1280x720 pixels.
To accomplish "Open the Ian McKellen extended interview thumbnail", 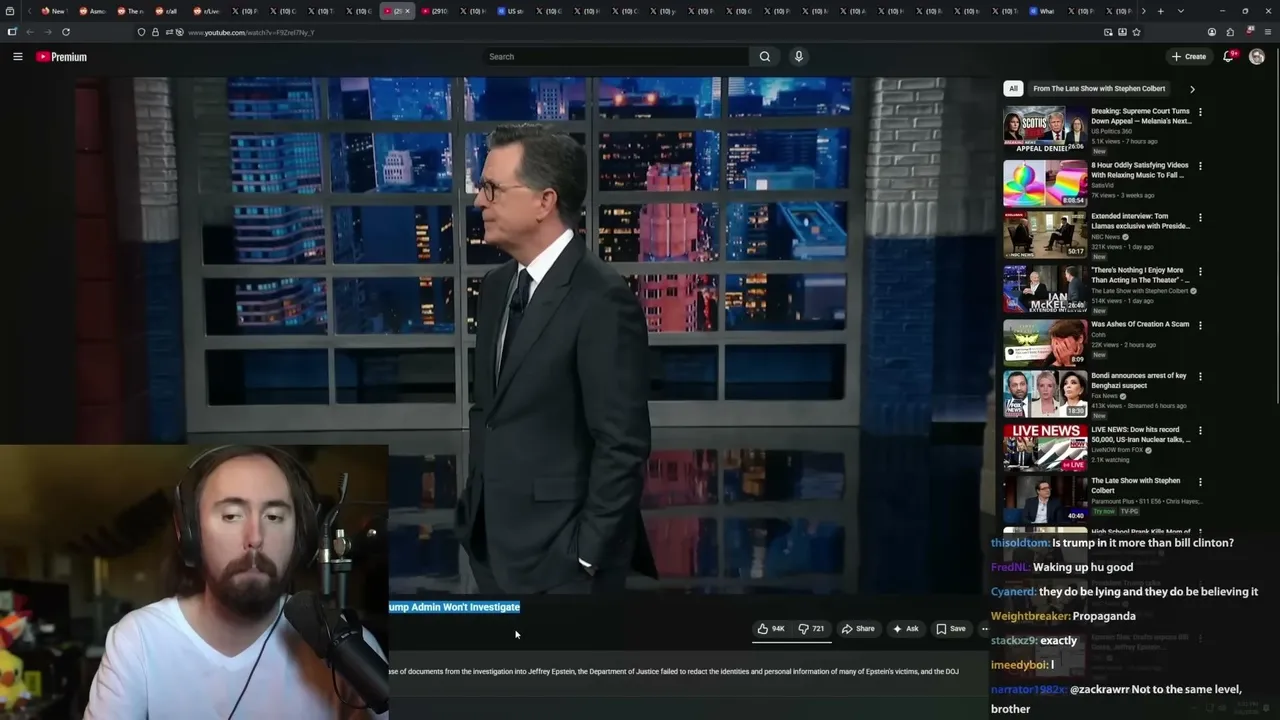I will pos(1045,288).
